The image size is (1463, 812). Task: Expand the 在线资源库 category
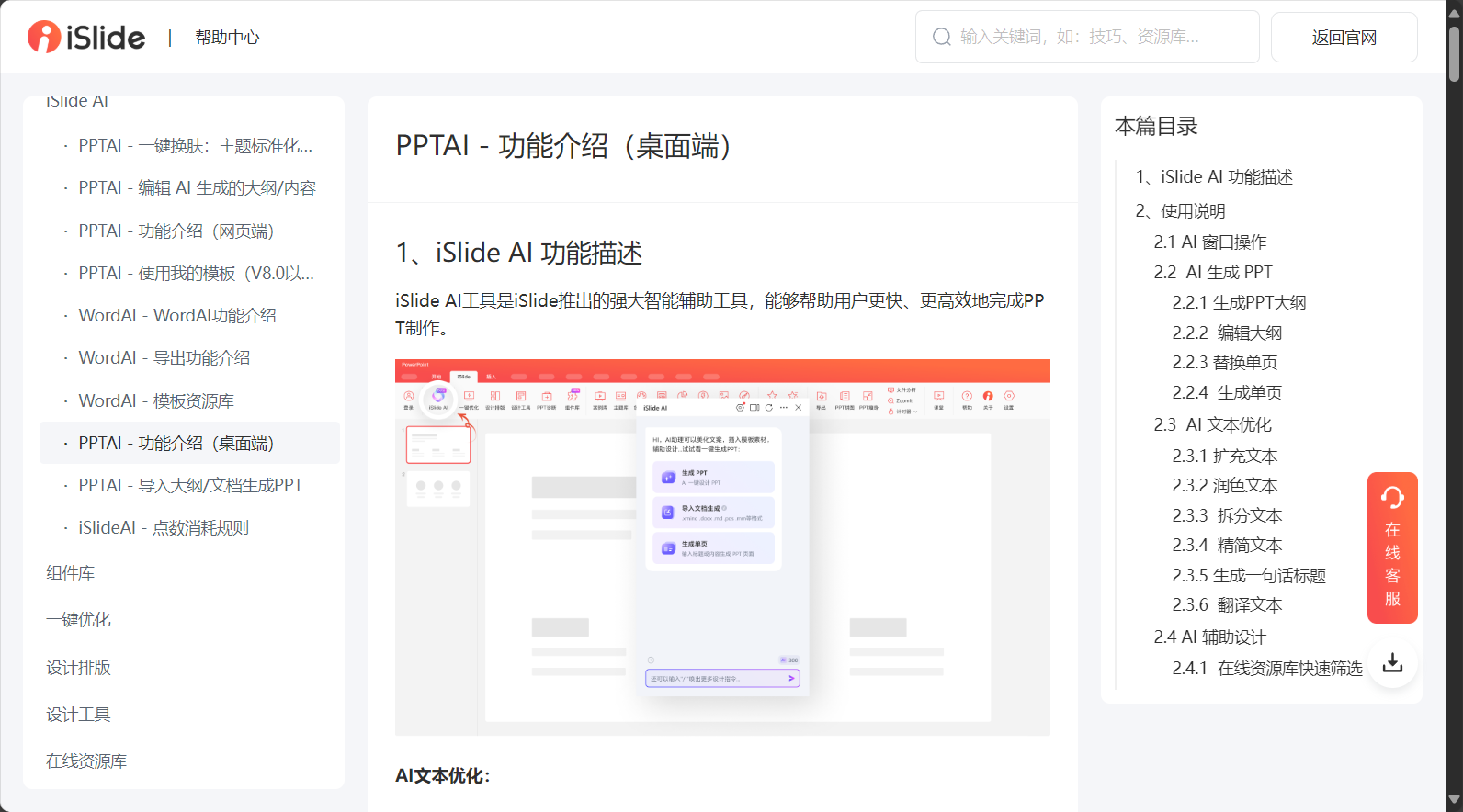point(86,761)
